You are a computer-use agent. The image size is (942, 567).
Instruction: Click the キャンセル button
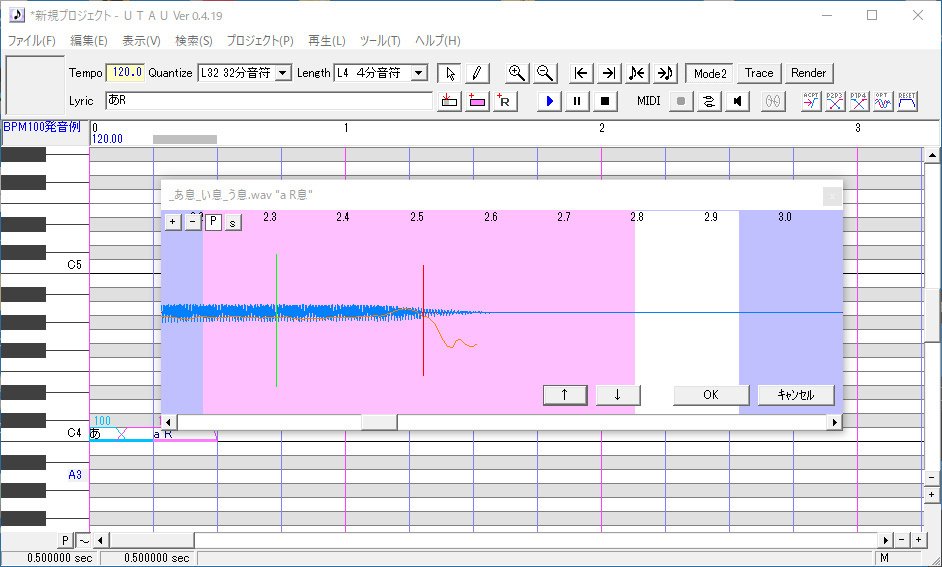796,395
